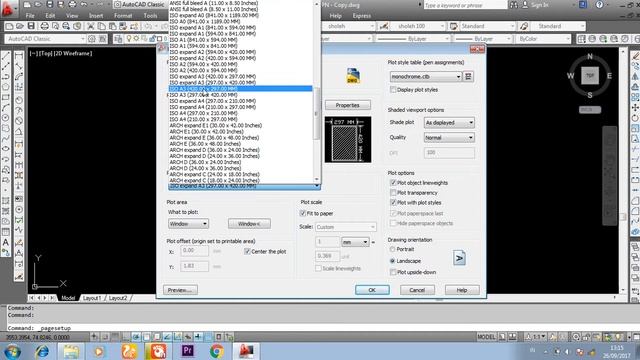
Task: Click the TOP face of the ViewCube
Action: pyautogui.click(x=590, y=76)
